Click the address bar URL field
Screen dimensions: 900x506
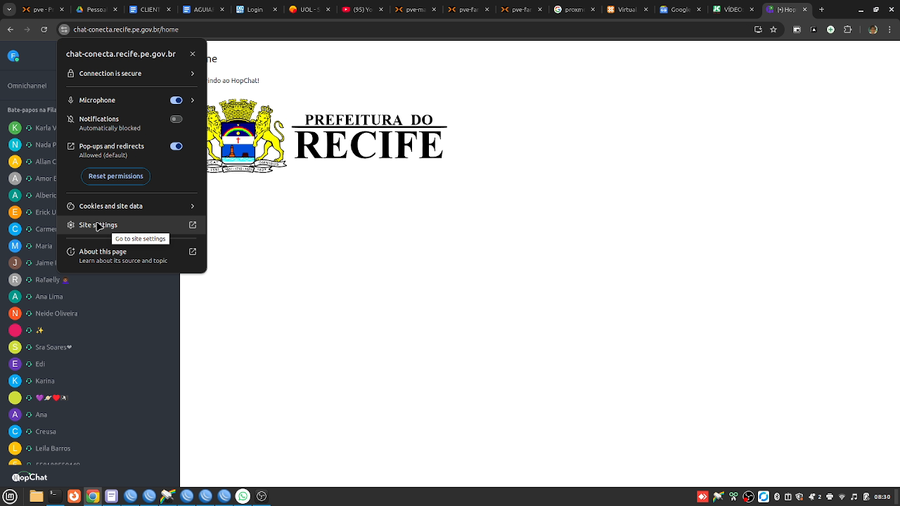pos(402,29)
